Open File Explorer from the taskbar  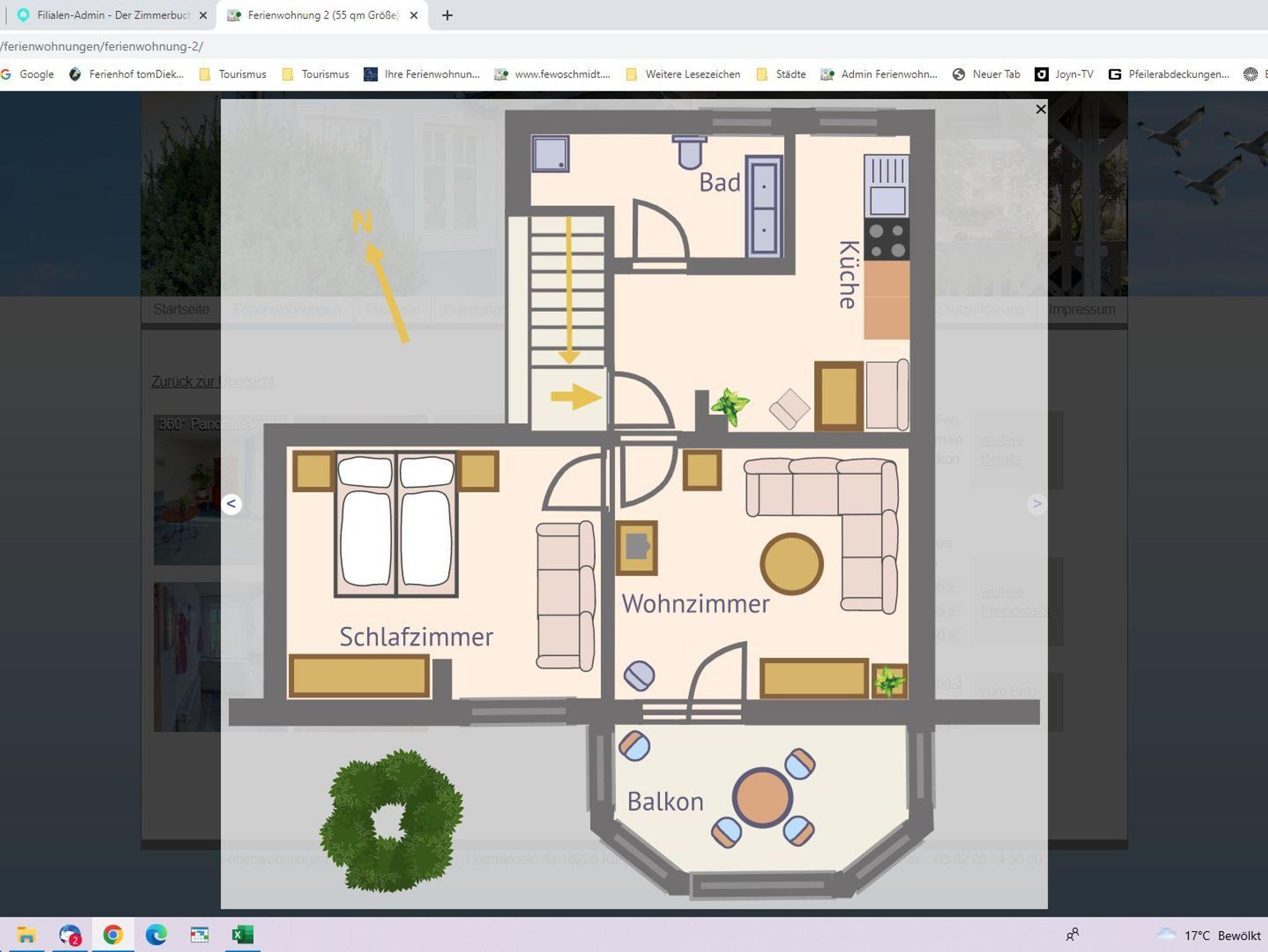pyautogui.click(x=26, y=935)
